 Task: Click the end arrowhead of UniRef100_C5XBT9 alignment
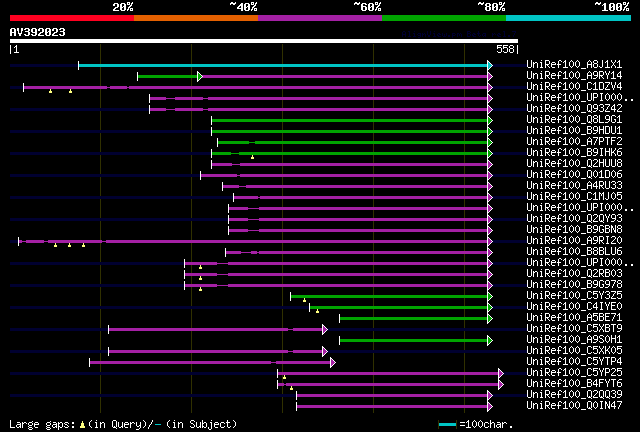325,329
